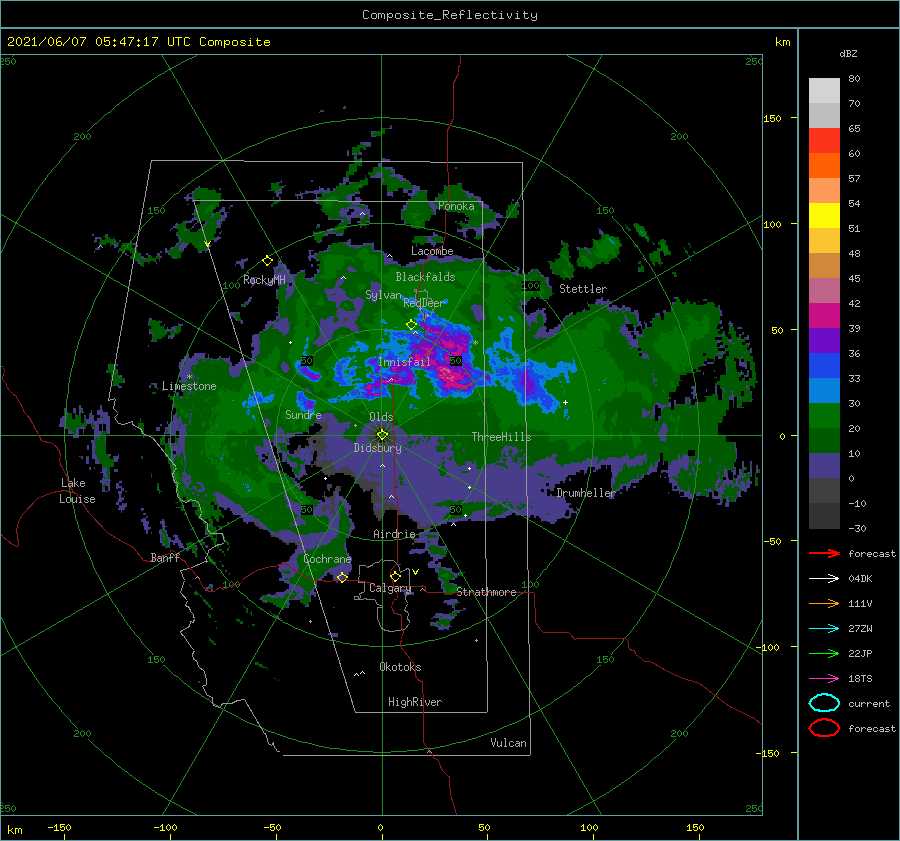Click the Sundre city label

(x=303, y=414)
